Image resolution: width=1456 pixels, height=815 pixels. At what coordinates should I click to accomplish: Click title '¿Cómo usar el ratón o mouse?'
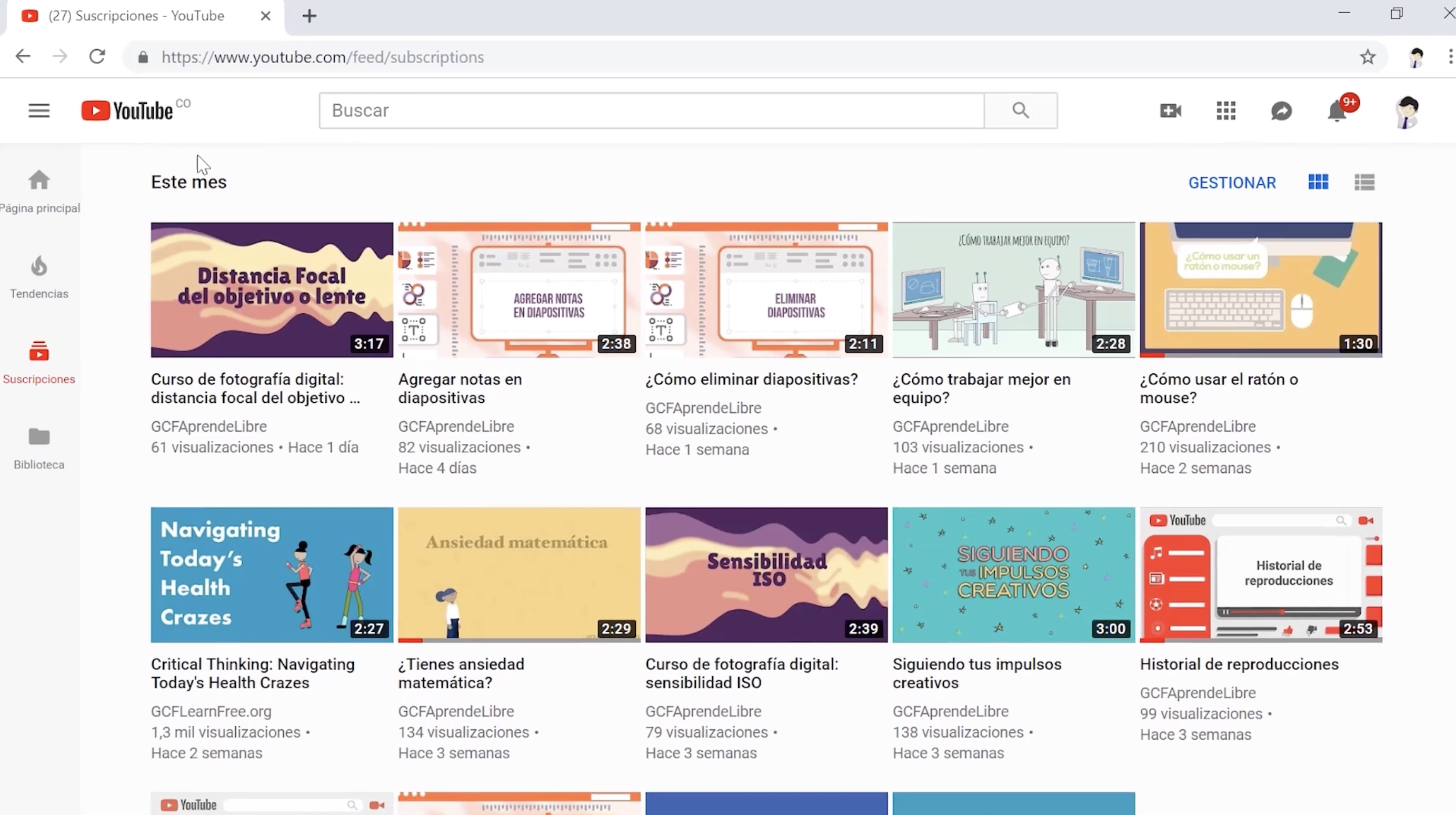coord(1219,389)
